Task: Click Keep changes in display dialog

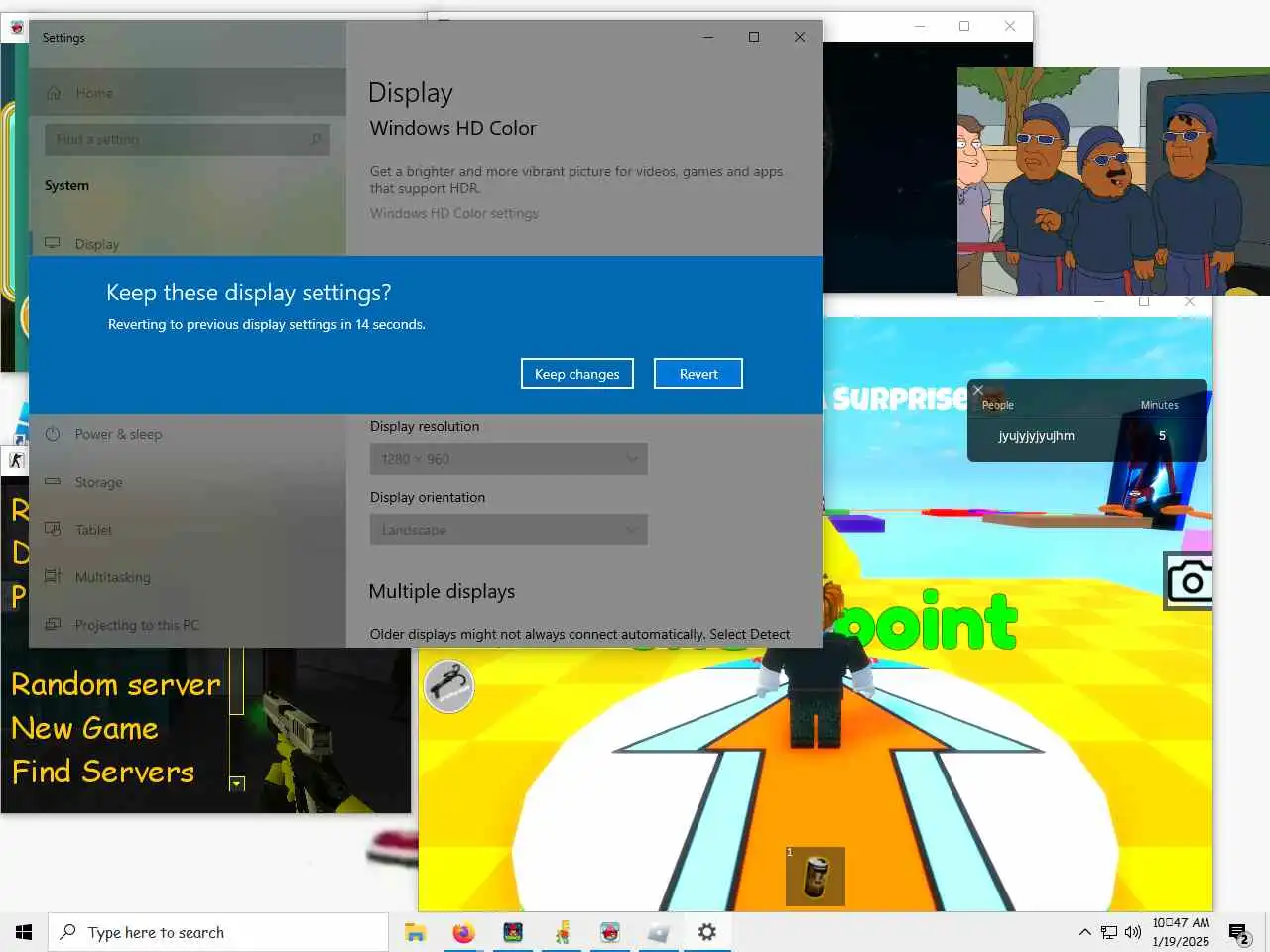Action: [576, 374]
